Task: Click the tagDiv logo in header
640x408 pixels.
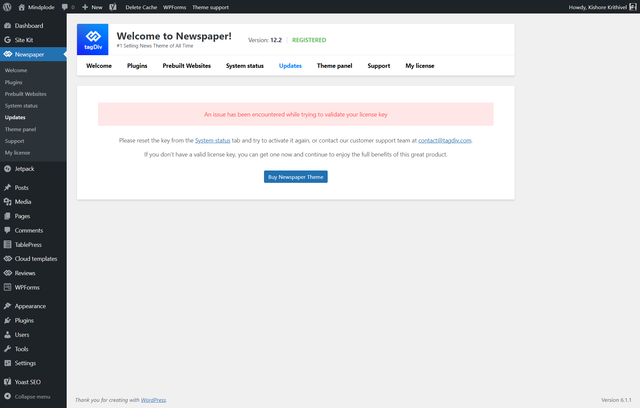Action: click(x=93, y=39)
